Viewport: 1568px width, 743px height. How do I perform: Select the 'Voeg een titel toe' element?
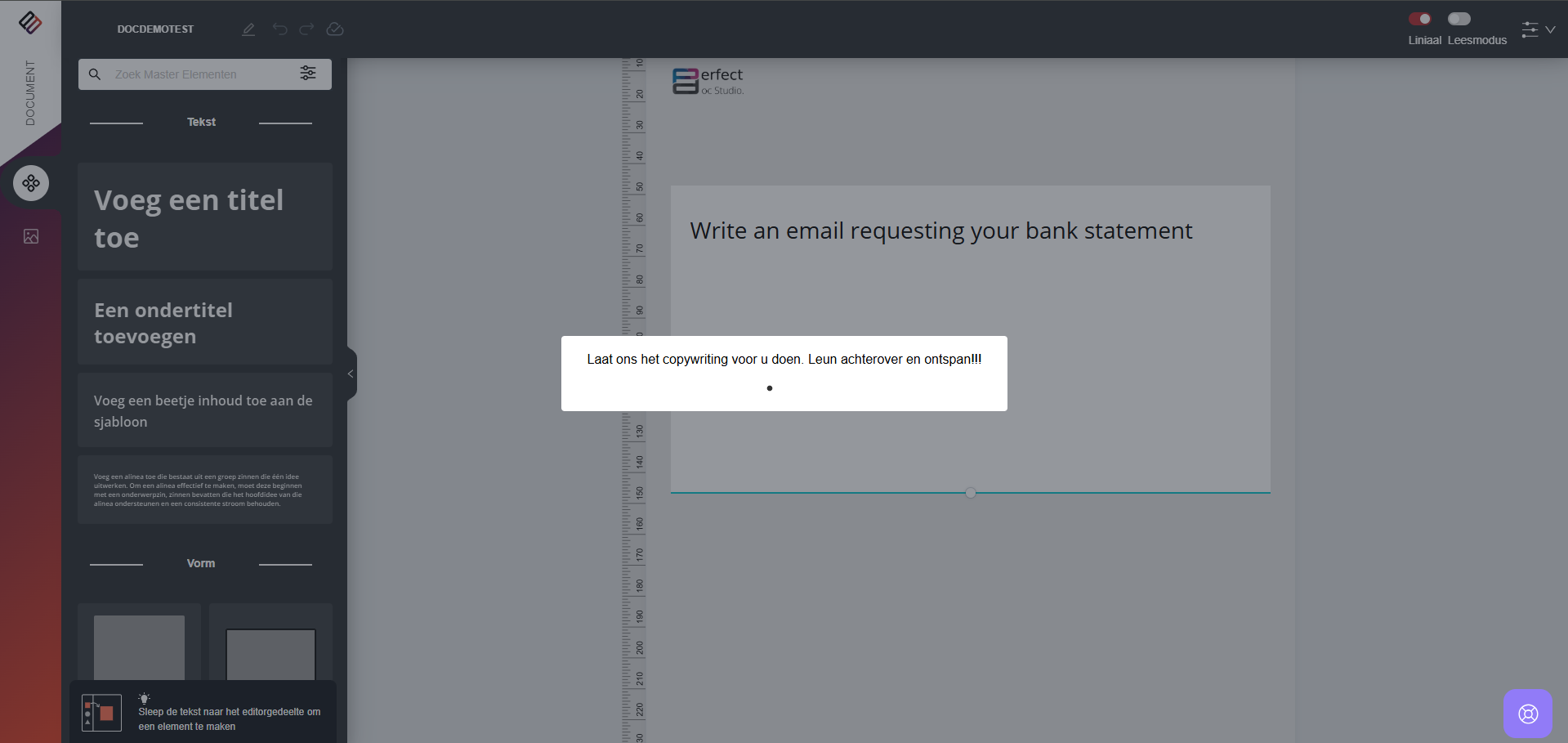pos(205,217)
